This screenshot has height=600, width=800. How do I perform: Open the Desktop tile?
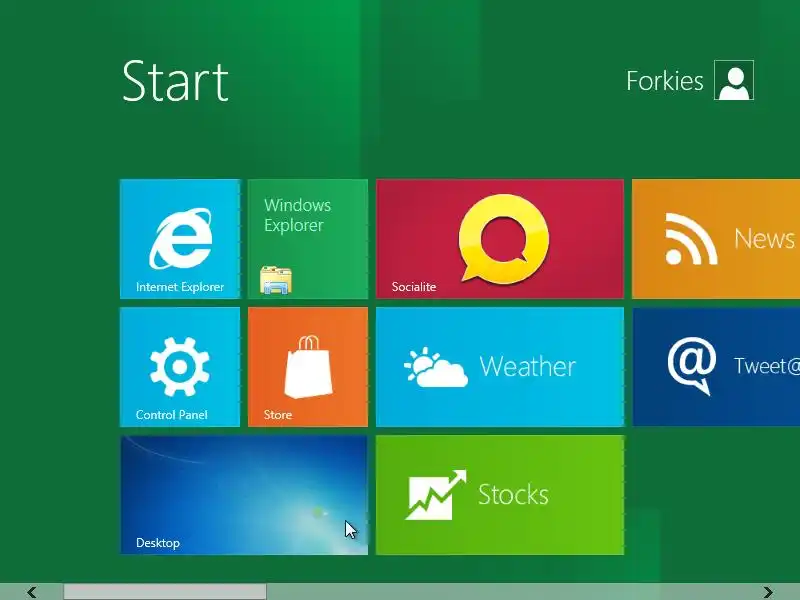click(244, 495)
